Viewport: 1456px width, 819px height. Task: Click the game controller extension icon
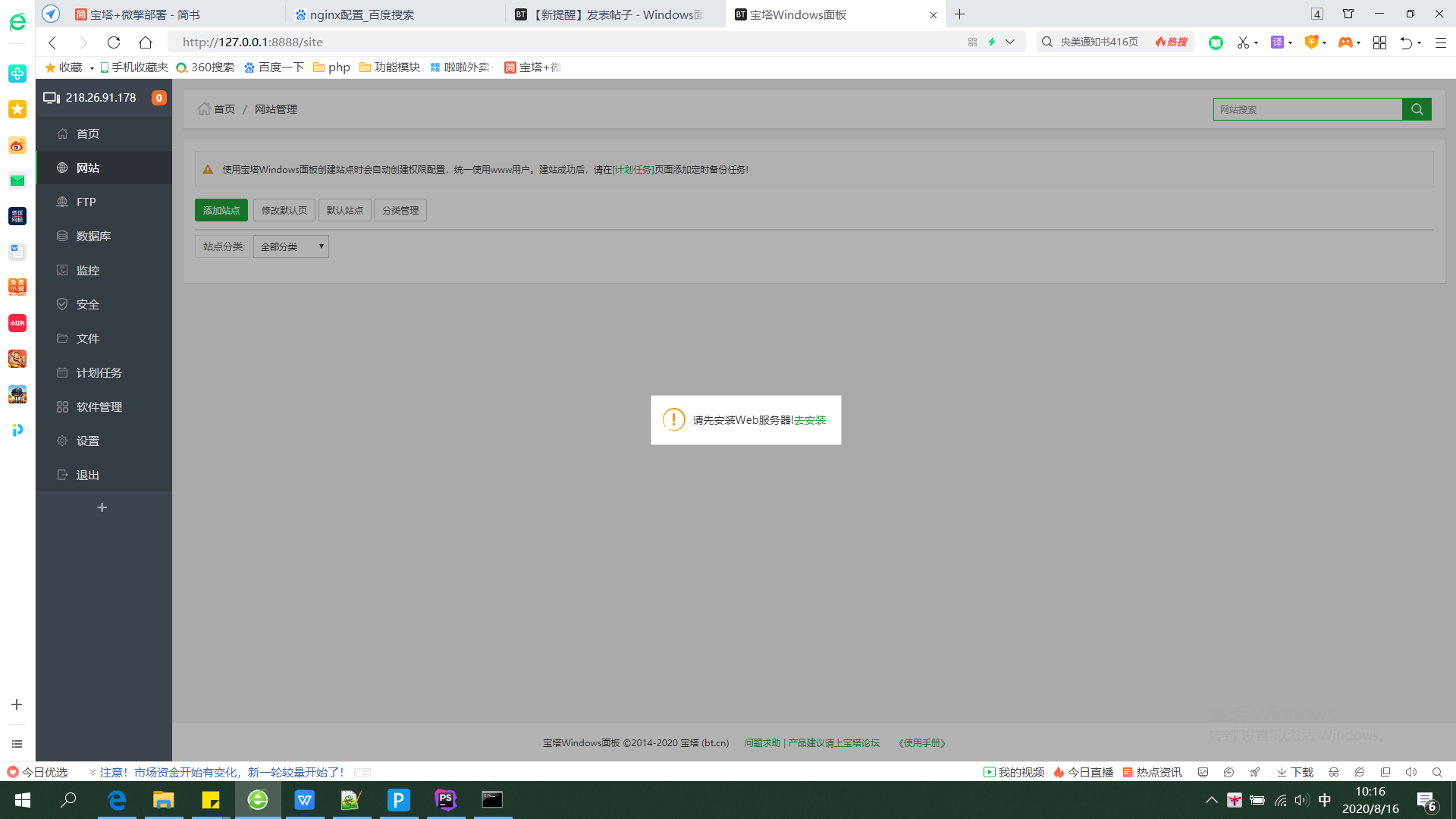click(x=1345, y=42)
